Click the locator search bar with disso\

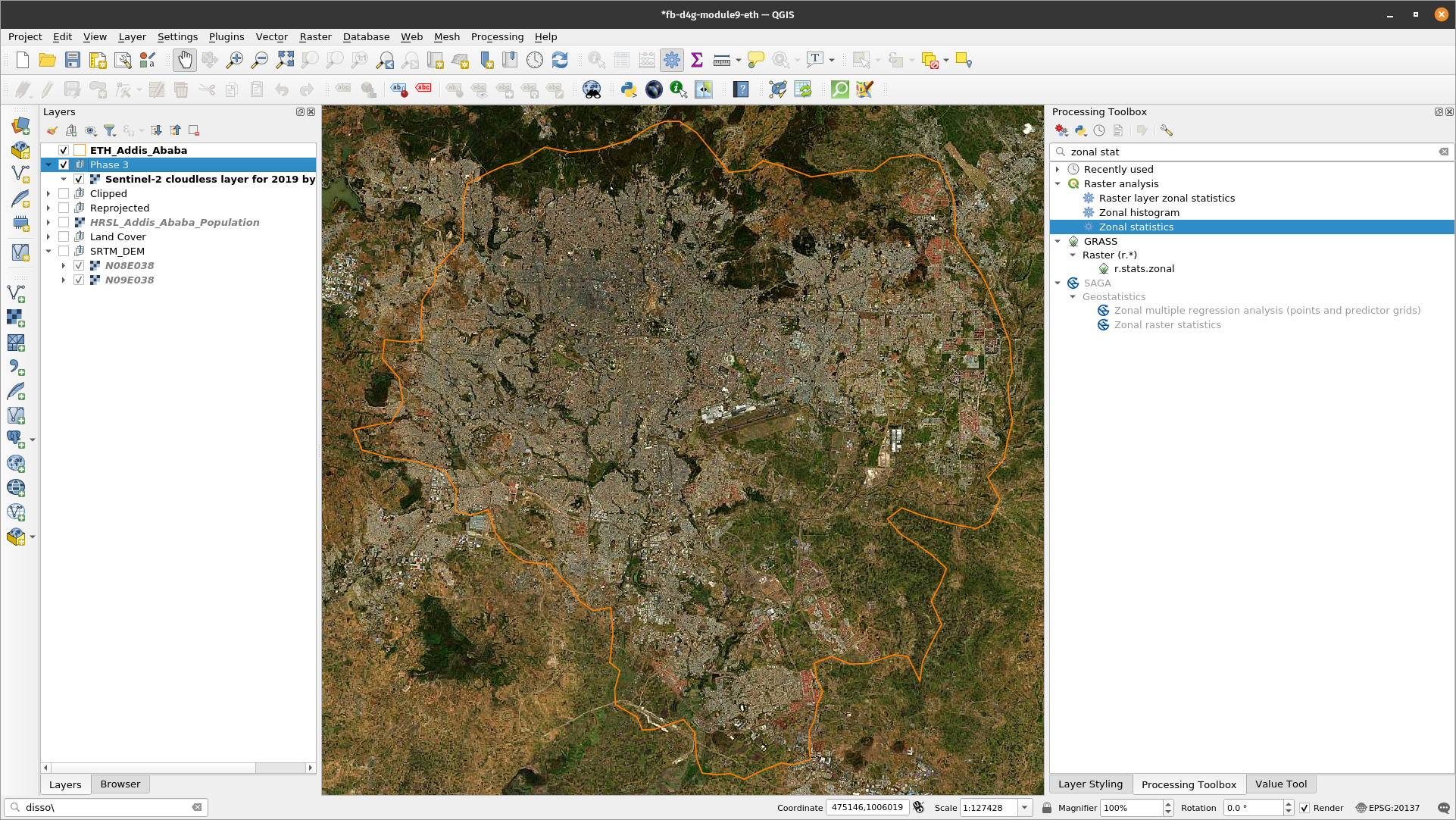tap(106, 808)
